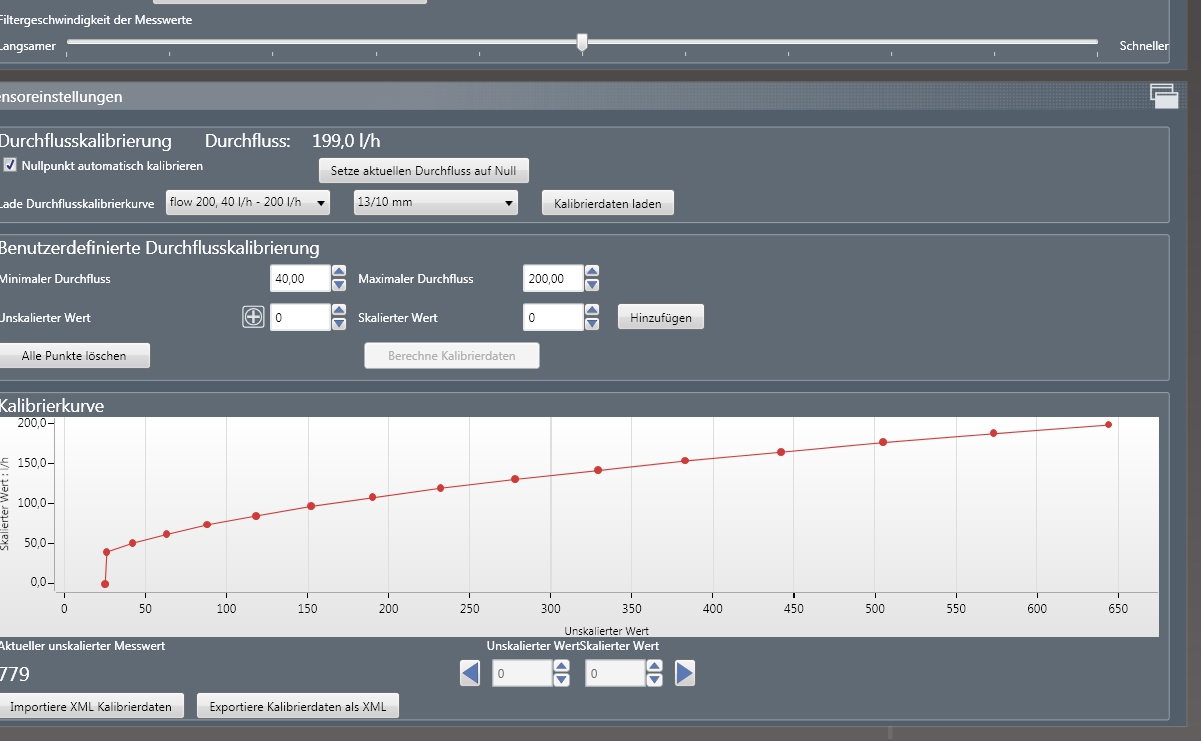Click Exportiere Kalibrierdaten als XML
The height and width of the screenshot is (741, 1201).
pyautogui.click(x=298, y=706)
